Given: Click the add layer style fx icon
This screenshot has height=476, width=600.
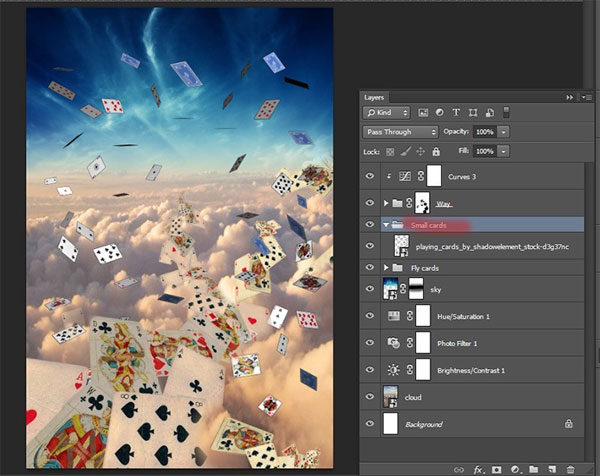Looking at the screenshot, I should pyautogui.click(x=479, y=468).
